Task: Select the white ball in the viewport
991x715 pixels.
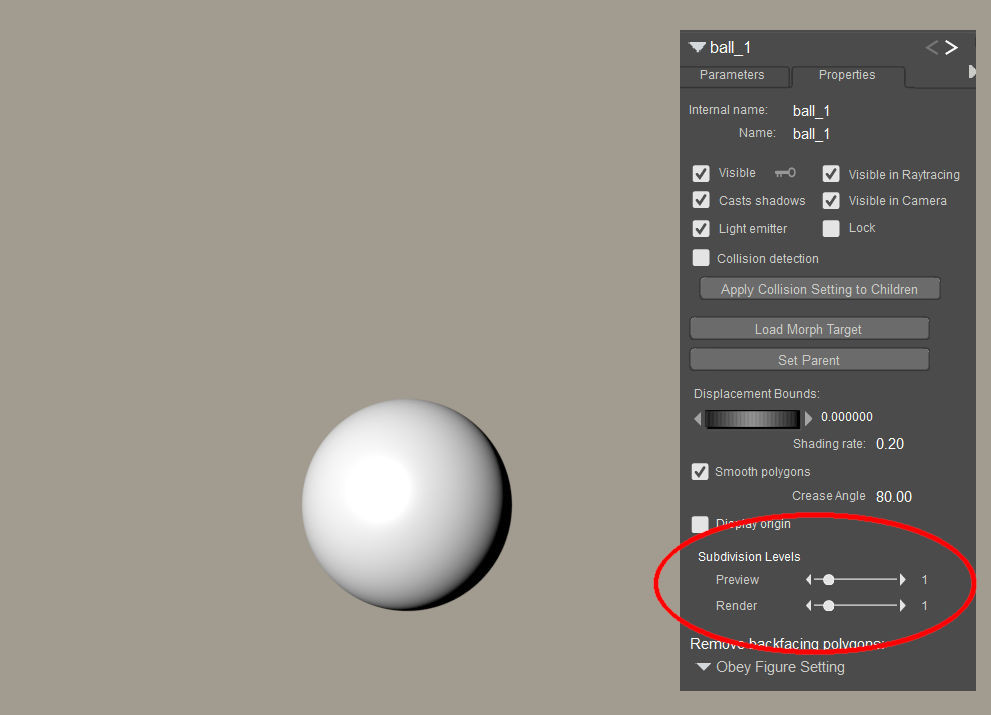Action: [x=406, y=504]
